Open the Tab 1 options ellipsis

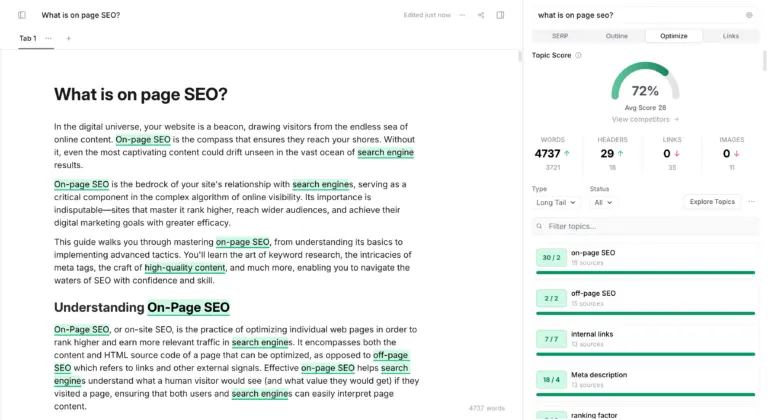coord(48,38)
